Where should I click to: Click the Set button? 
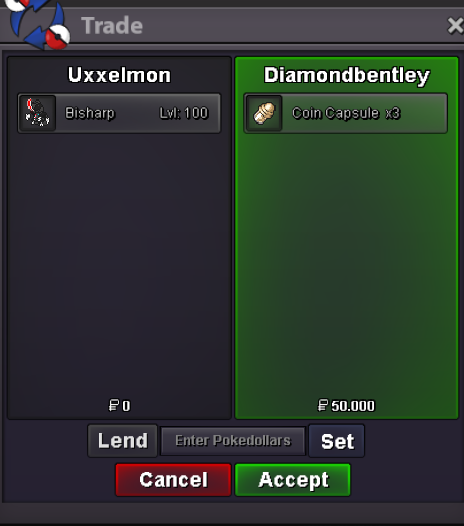[x=337, y=441]
